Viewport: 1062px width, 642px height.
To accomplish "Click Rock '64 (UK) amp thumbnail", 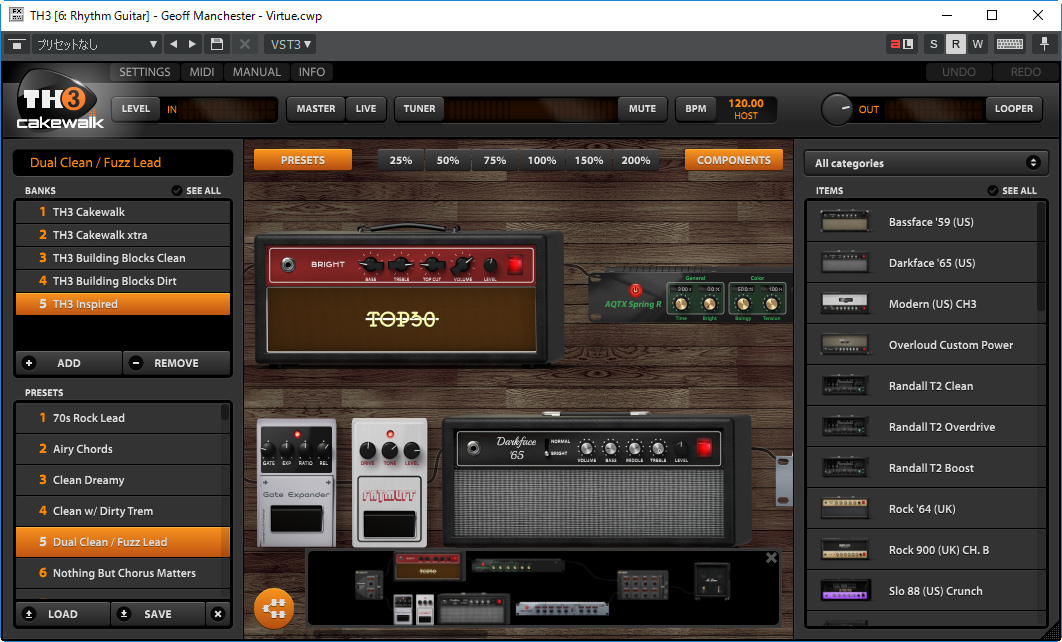I will tap(844, 509).
